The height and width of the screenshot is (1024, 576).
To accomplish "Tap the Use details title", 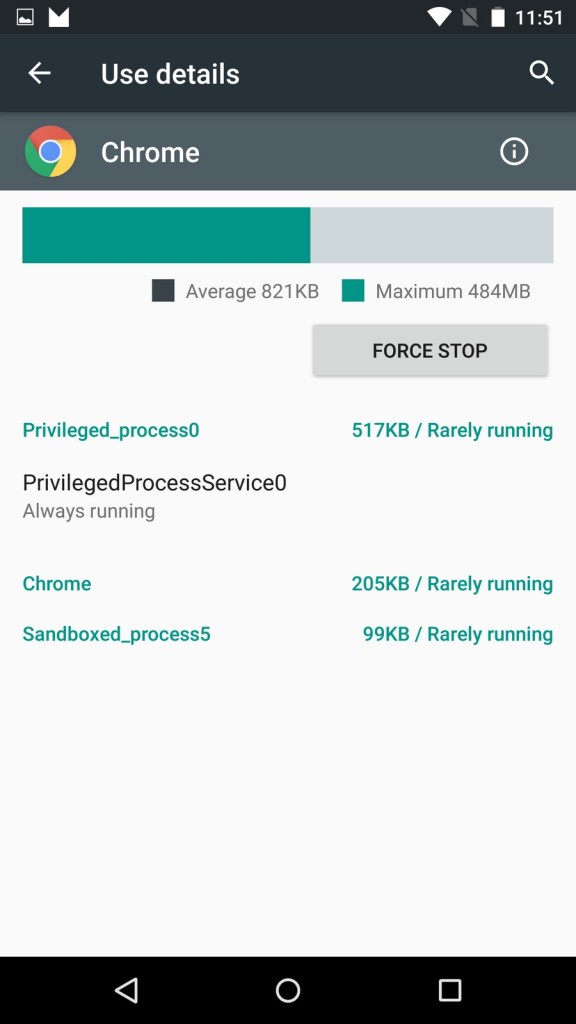I will [x=170, y=74].
